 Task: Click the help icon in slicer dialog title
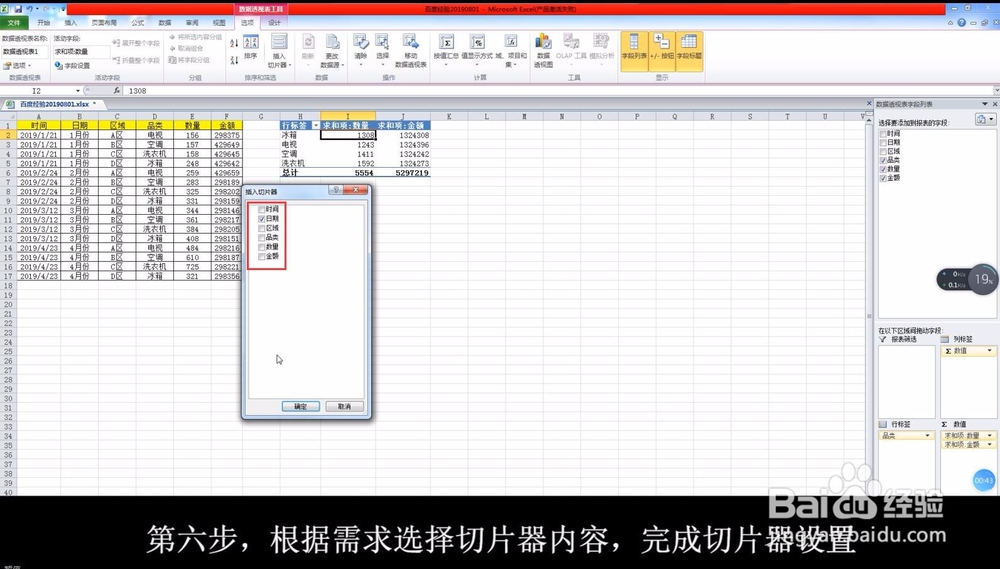pos(336,190)
